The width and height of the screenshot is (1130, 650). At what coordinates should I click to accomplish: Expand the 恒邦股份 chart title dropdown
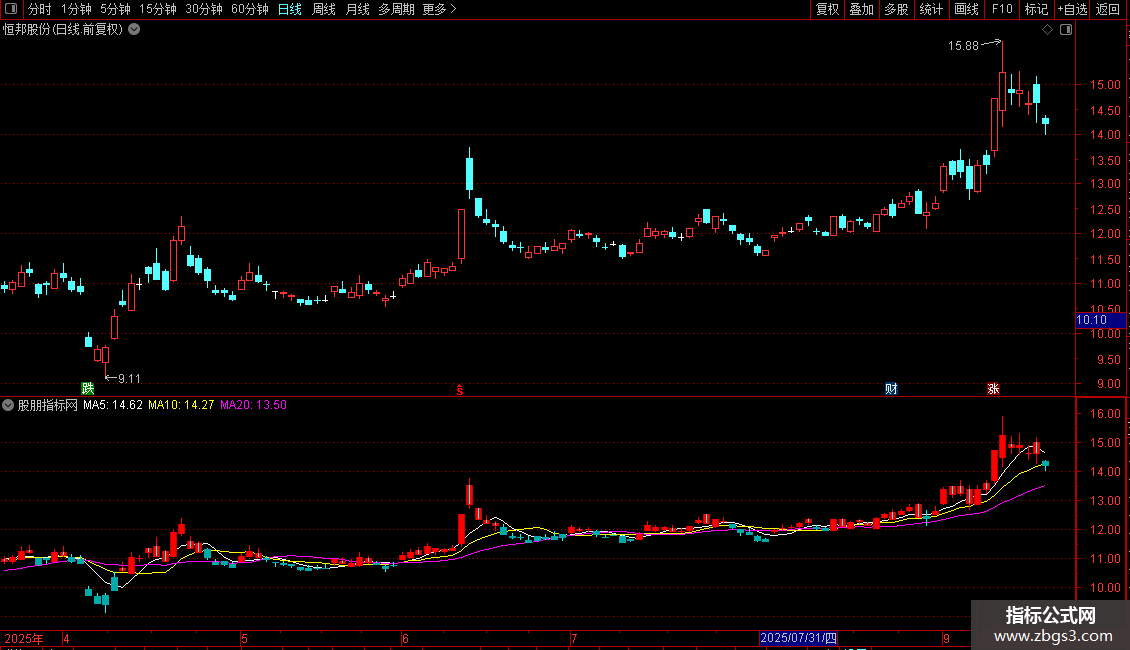pos(134,30)
